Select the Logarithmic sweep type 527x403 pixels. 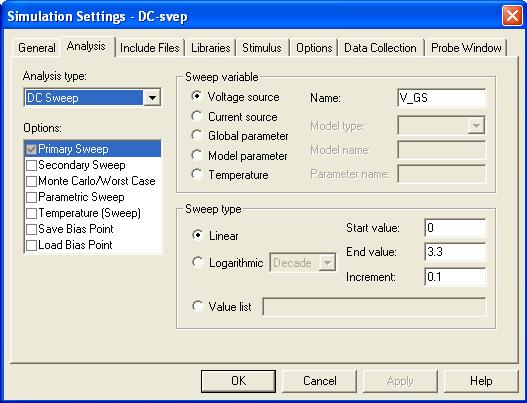click(198, 262)
